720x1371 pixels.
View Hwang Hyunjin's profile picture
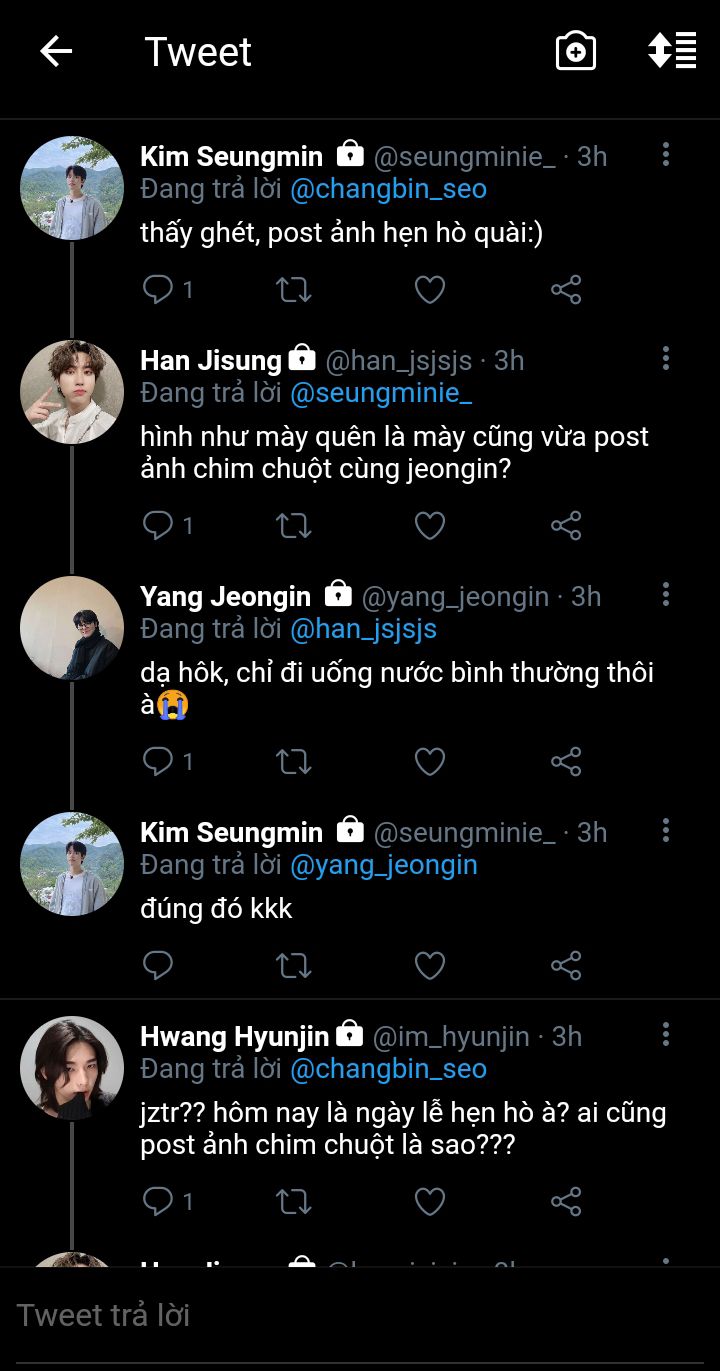72,1068
